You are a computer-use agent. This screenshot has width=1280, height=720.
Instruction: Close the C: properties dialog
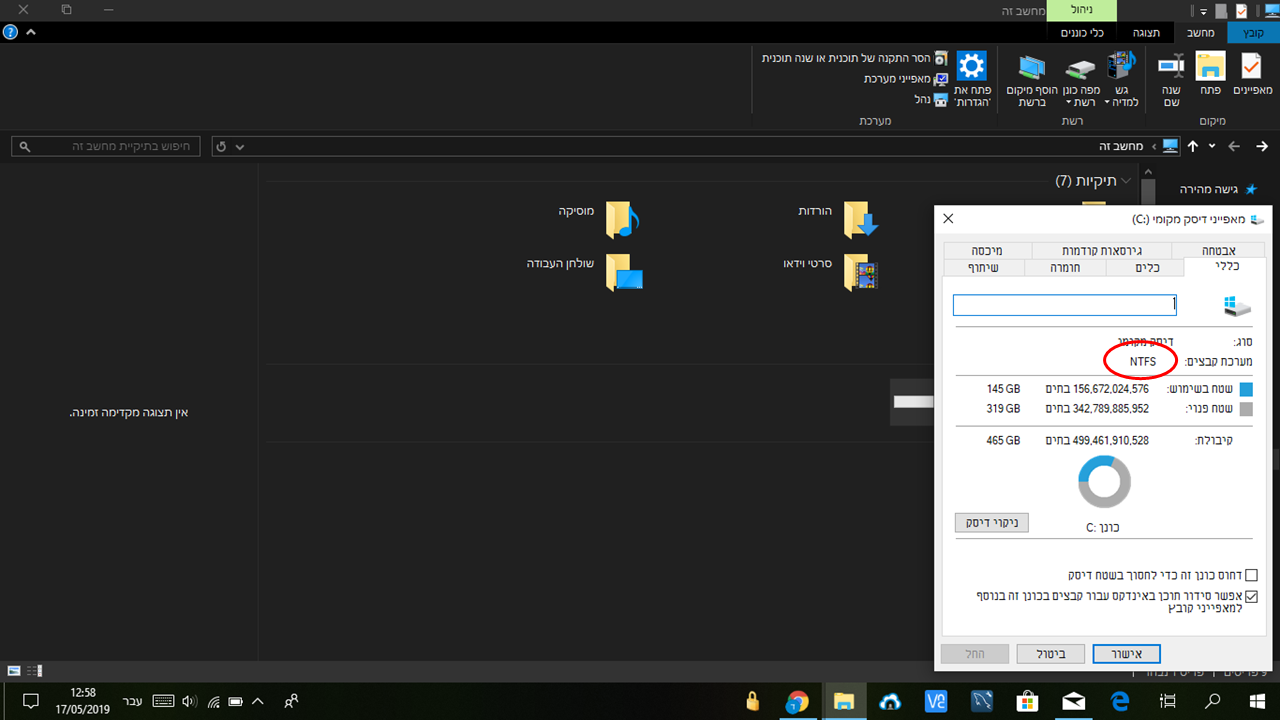click(948, 218)
